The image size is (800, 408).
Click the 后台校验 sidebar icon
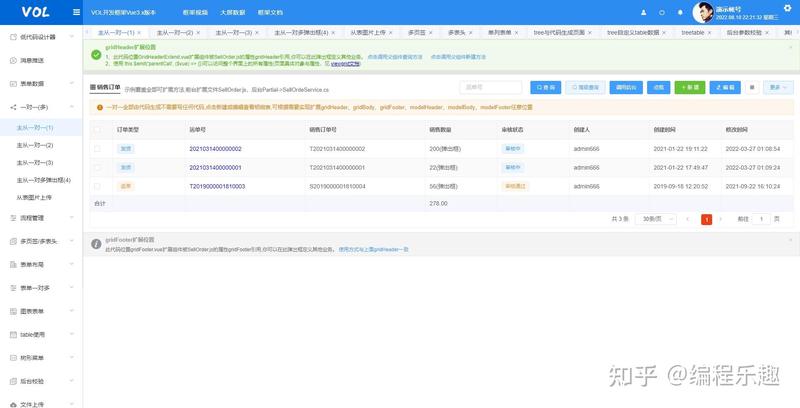click(14, 381)
